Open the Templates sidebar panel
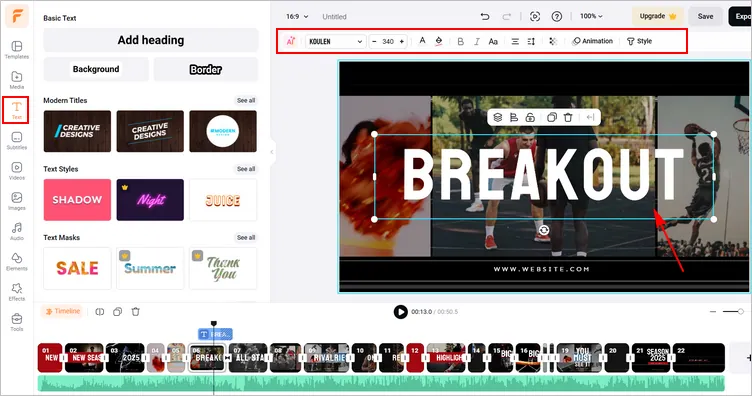The height and width of the screenshot is (396, 752). (x=17, y=50)
